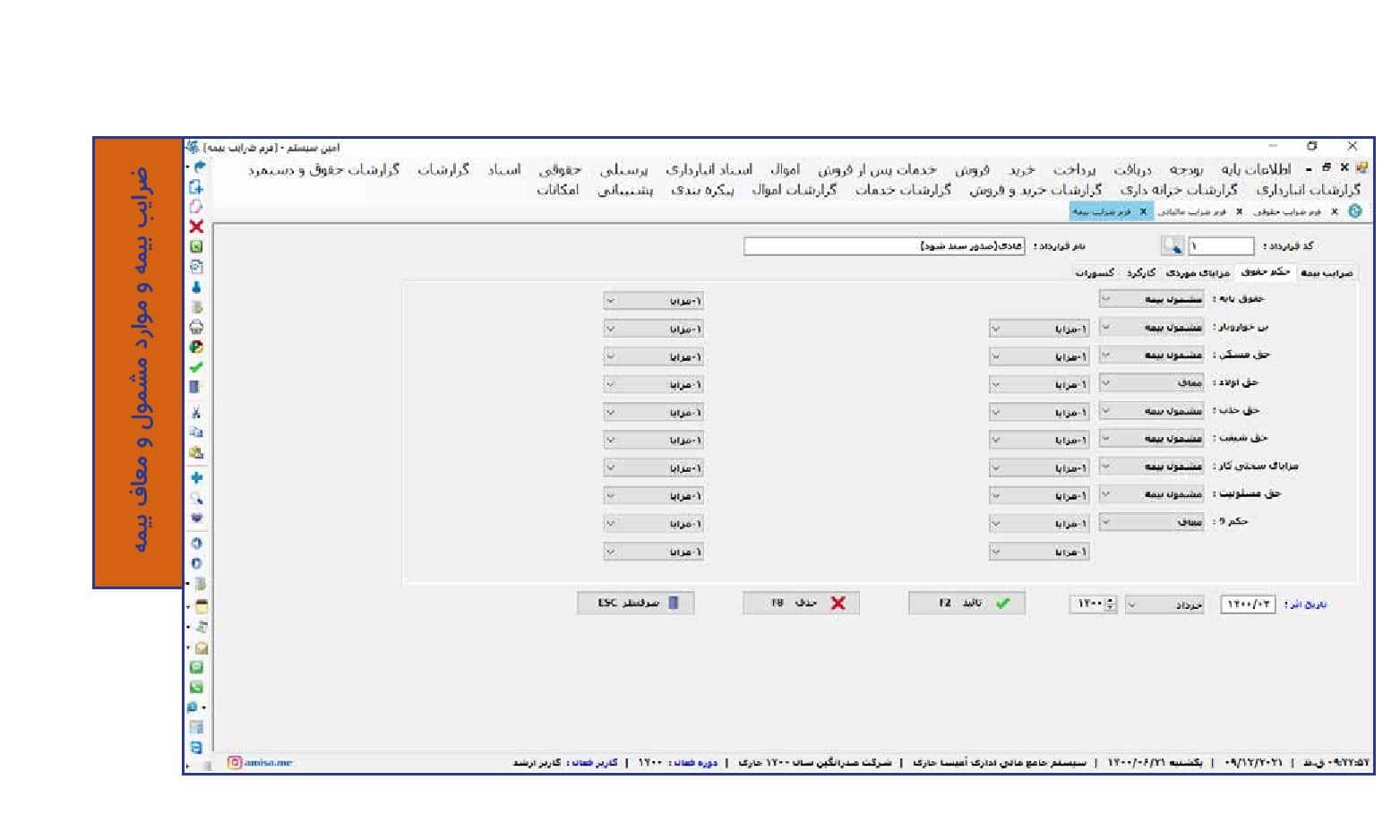The image size is (1400, 840).
Task: Expand the حق مسکن insurance status dropdown
Action: [1151, 356]
